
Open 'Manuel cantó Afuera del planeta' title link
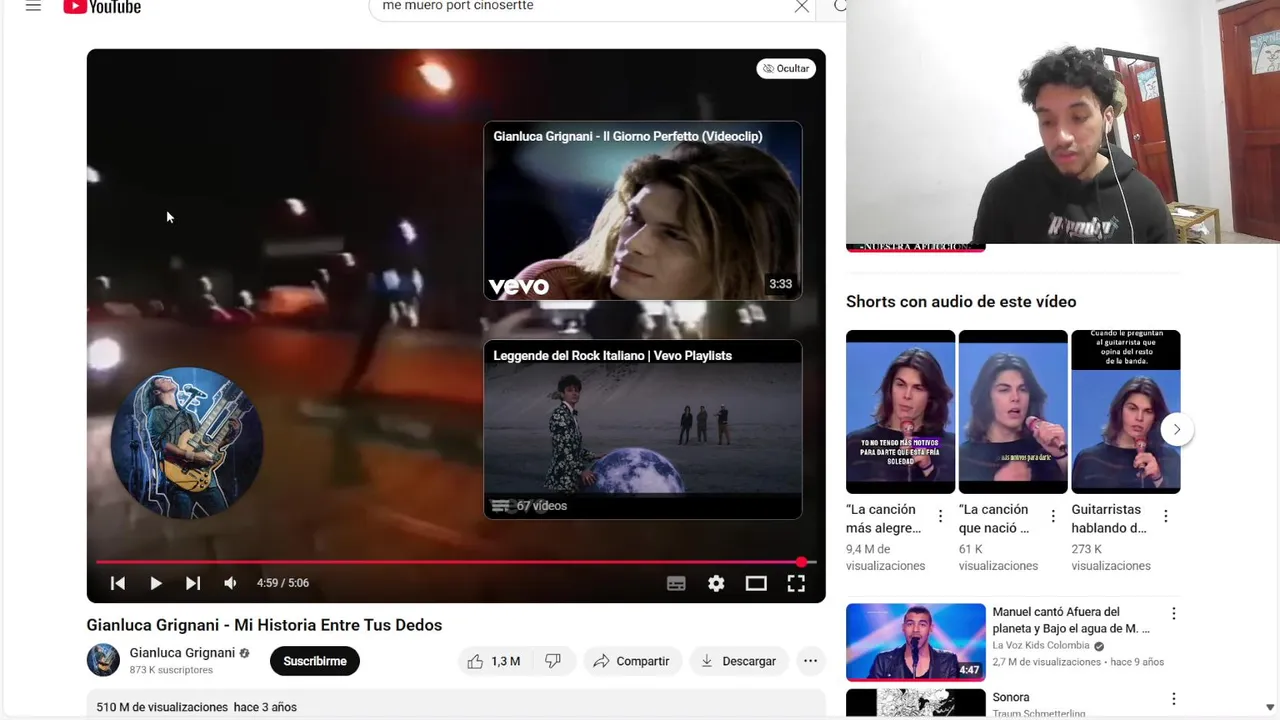click(1071, 620)
